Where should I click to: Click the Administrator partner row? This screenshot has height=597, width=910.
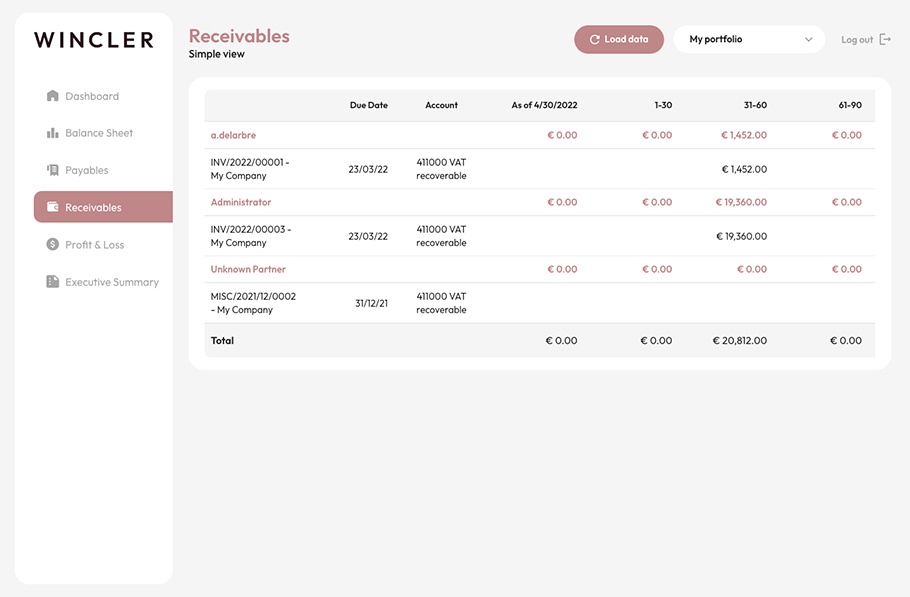[x=539, y=202]
